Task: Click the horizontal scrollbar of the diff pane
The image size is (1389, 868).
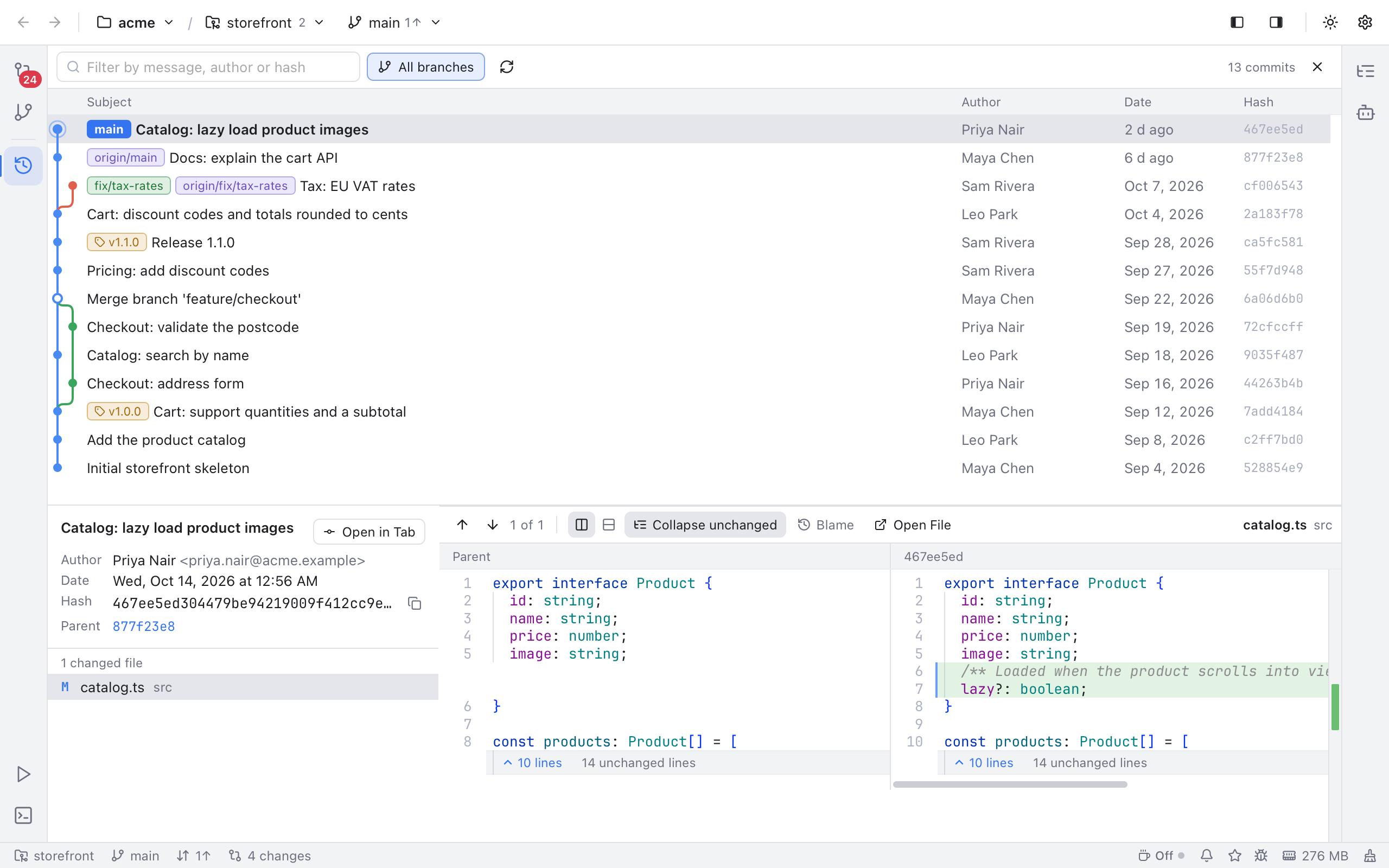Action: (x=1010, y=784)
